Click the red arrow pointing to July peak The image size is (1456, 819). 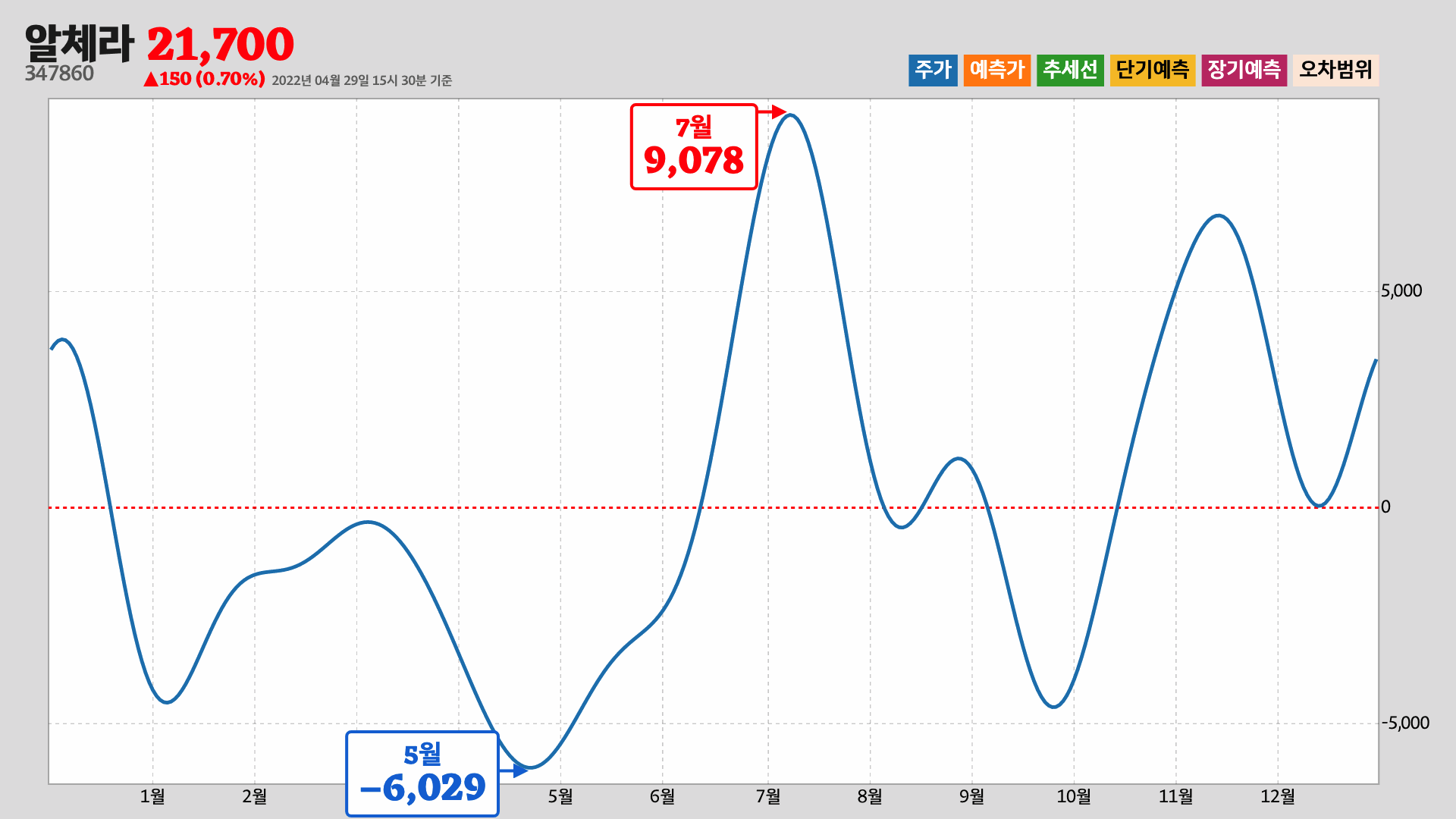[x=773, y=112]
